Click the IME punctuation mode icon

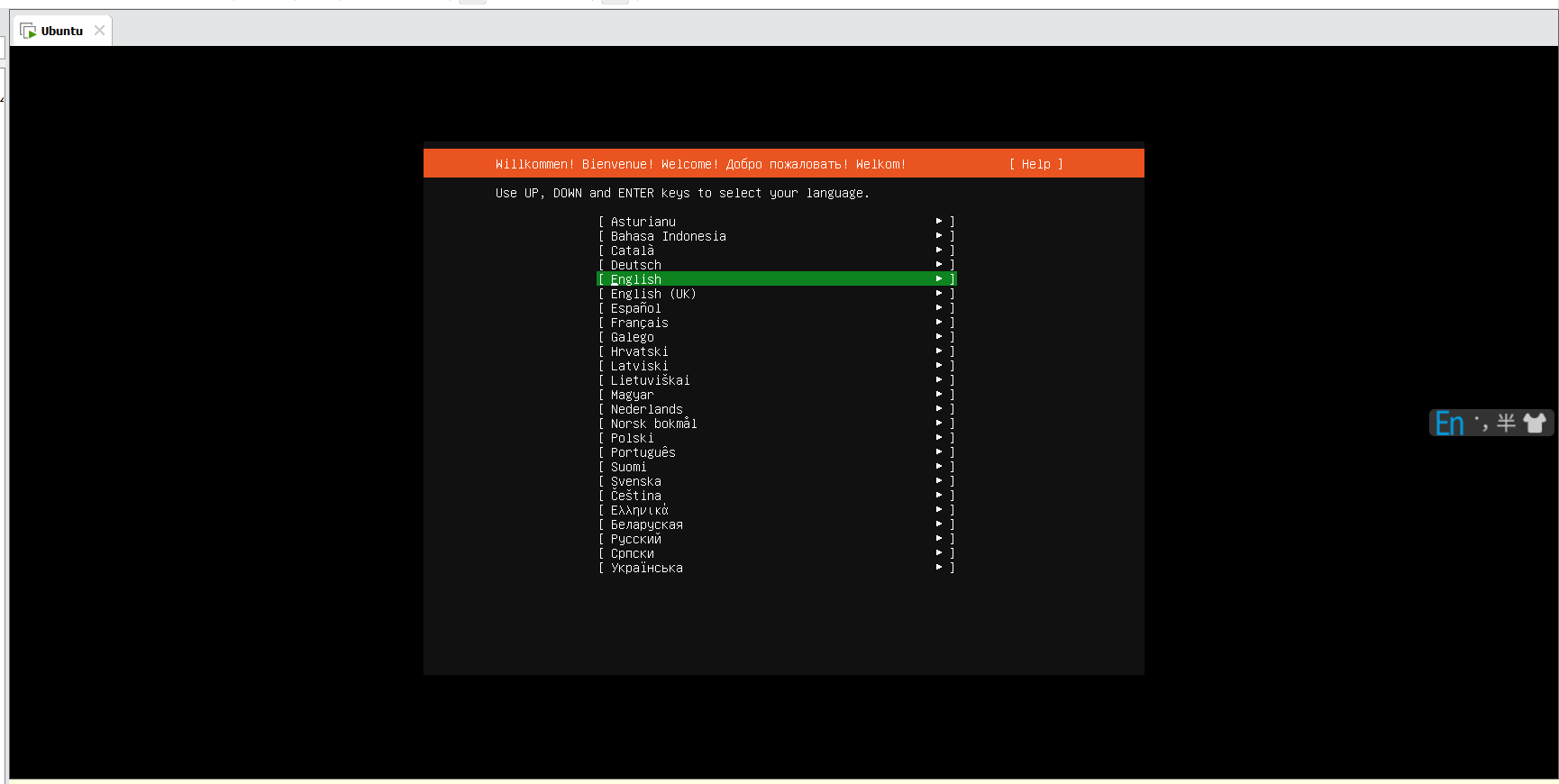tap(1481, 423)
